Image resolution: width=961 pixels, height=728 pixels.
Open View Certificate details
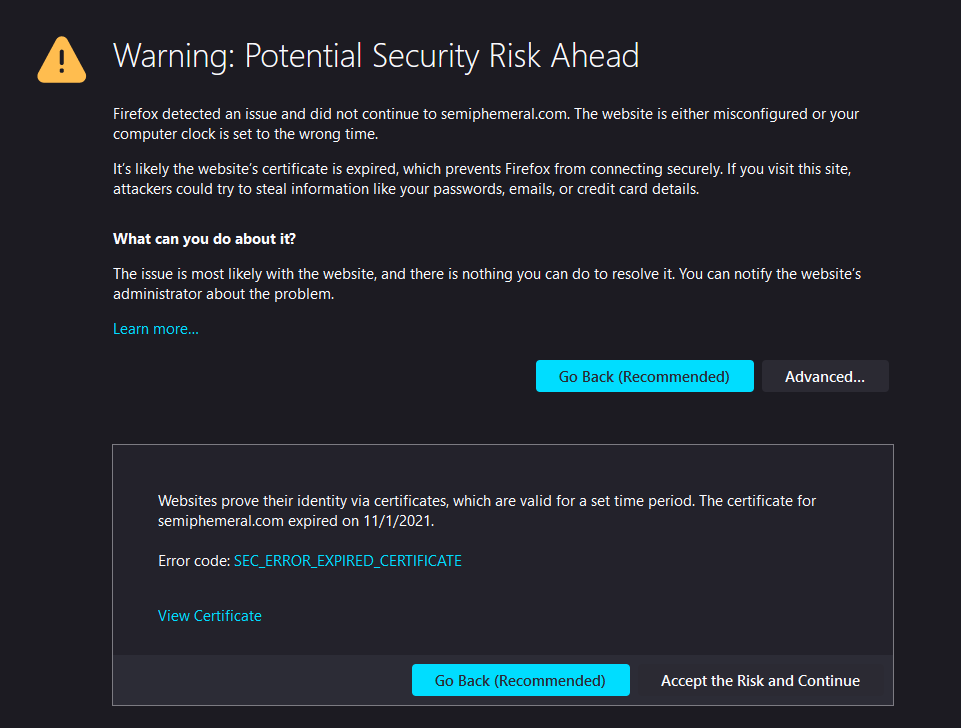[x=209, y=615]
